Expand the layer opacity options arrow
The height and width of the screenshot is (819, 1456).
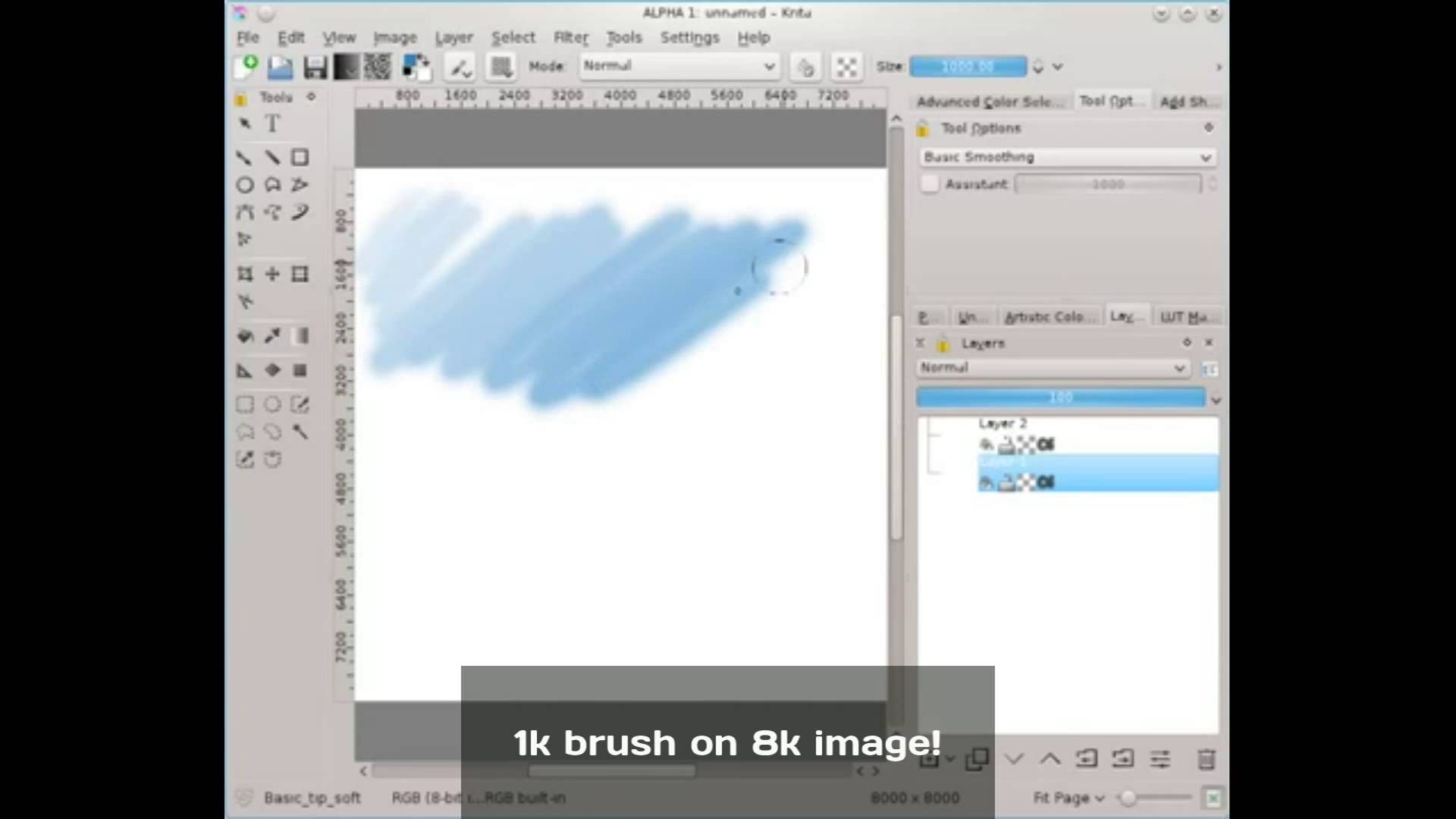(x=1216, y=400)
